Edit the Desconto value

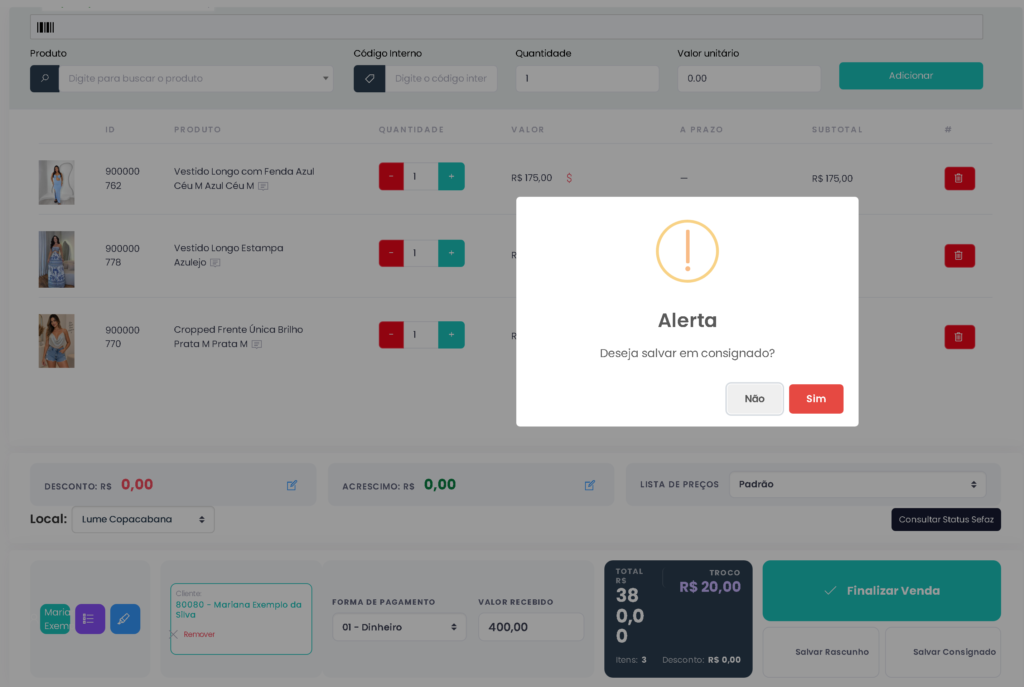pyautogui.click(x=292, y=485)
